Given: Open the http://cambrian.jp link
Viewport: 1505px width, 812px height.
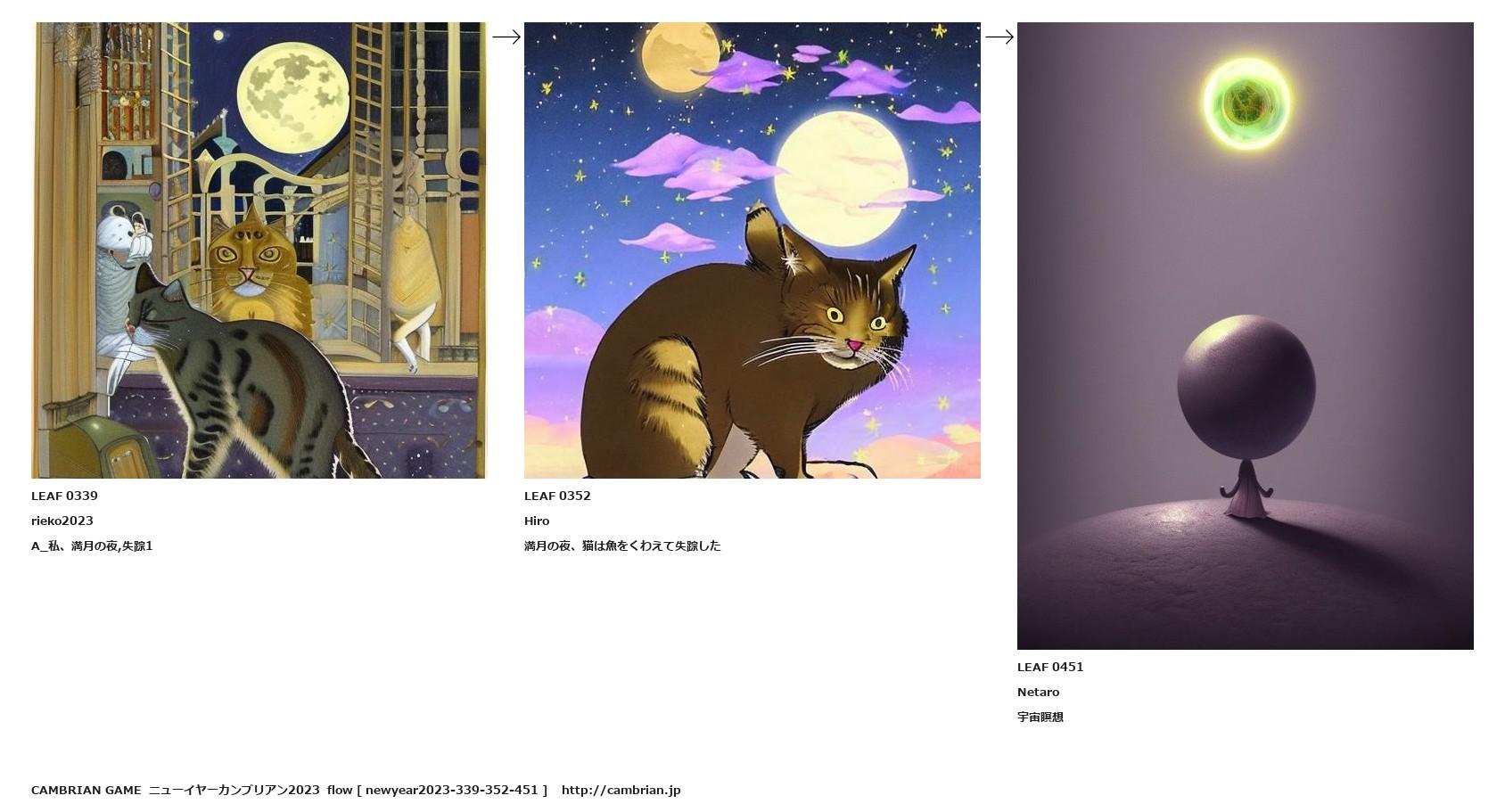Looking at the screenshot, I should click(621, 790).
